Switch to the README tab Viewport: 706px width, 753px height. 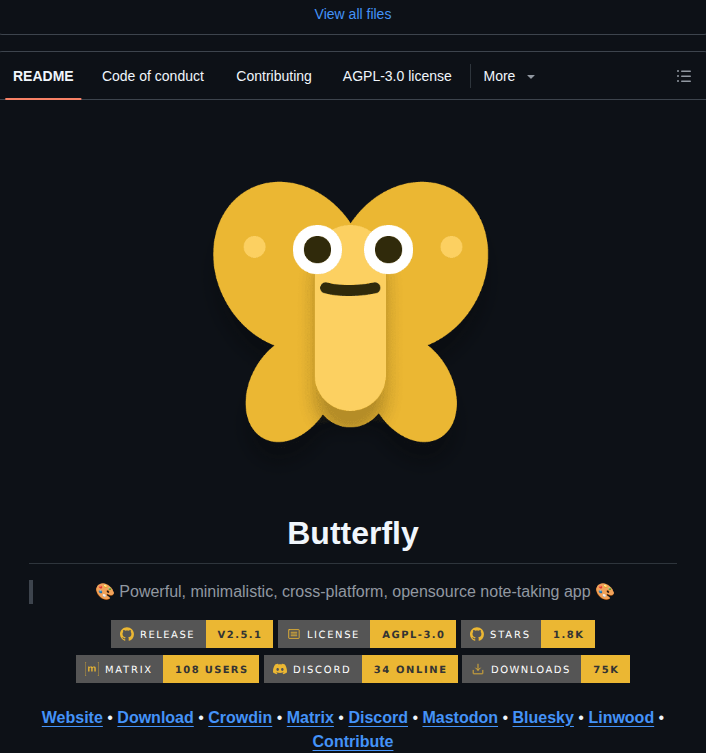click(x=43, y=76)
